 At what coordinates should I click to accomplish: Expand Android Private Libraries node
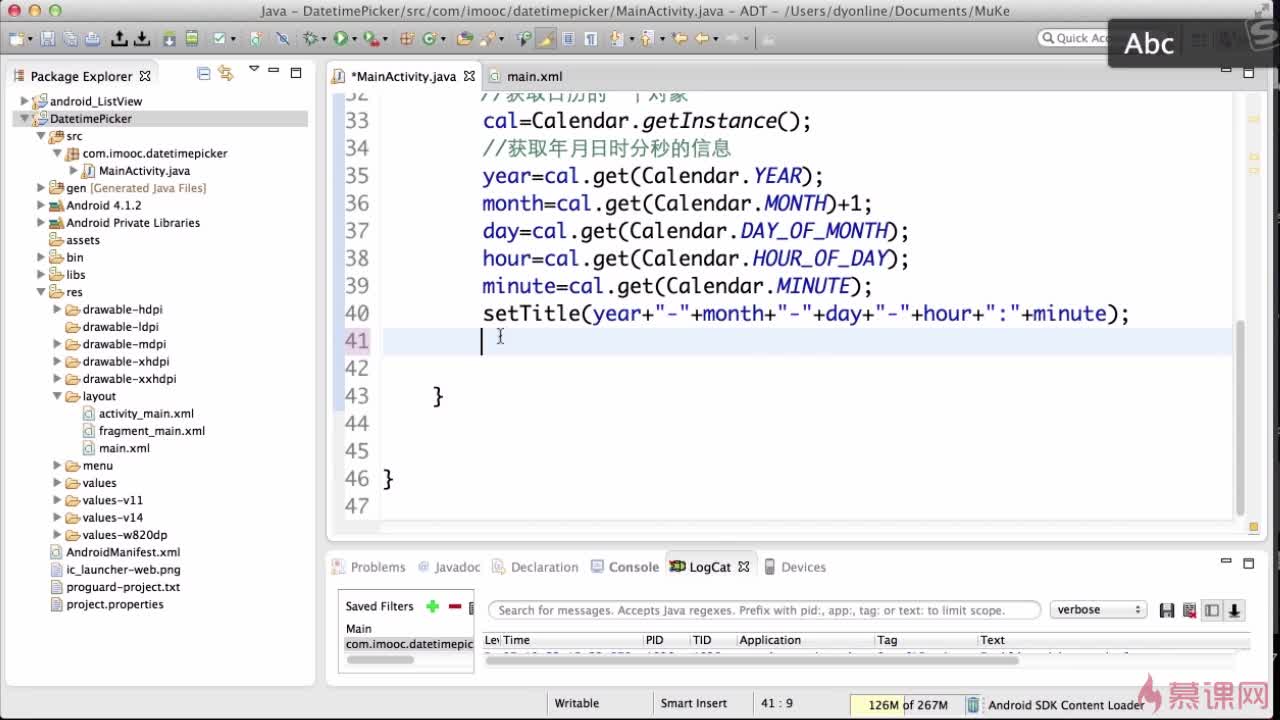coord(41,223)
